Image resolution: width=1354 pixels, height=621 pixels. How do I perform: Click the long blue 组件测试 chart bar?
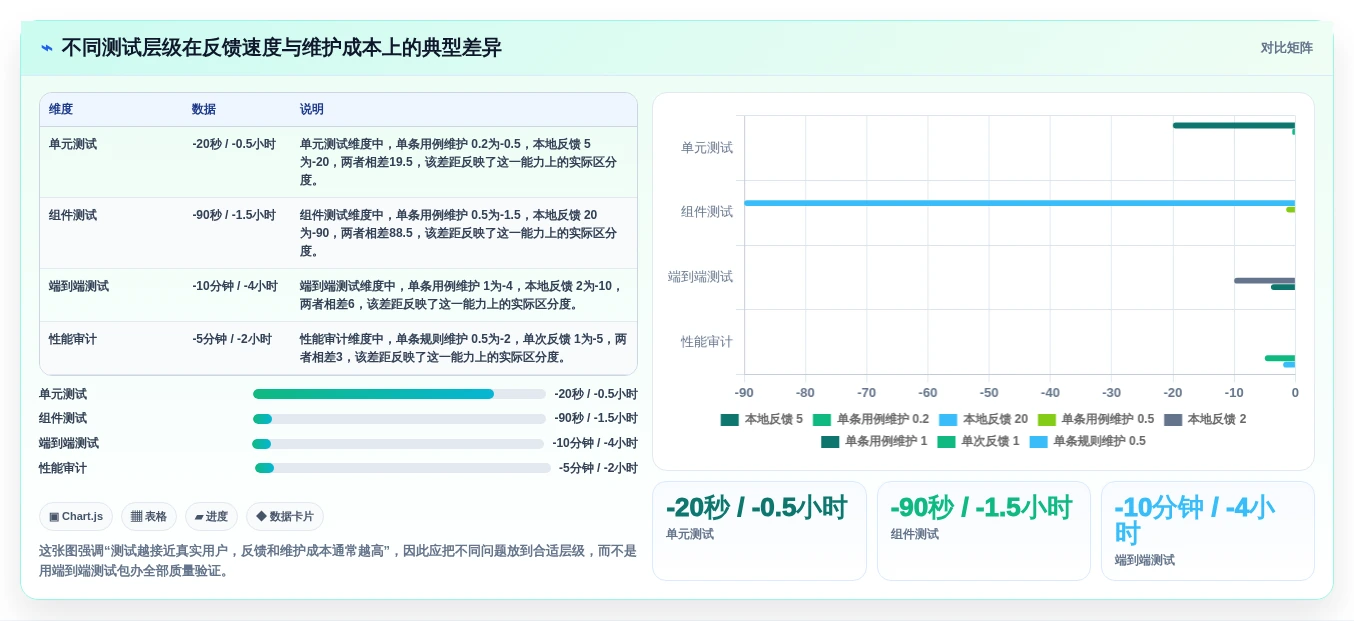1019,203
